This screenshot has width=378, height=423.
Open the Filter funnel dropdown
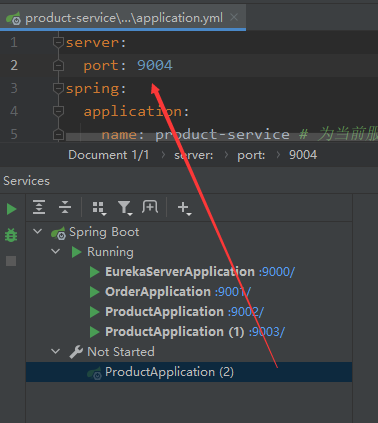coord(125,208)
